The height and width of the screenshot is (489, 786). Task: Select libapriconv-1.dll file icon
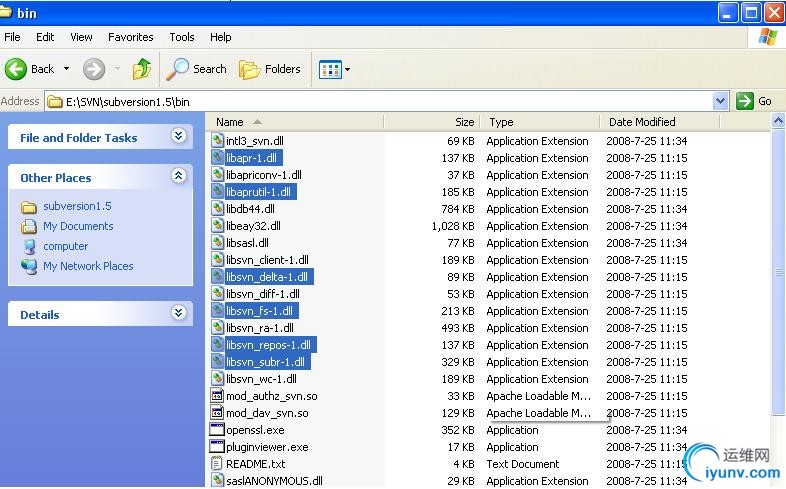[x=217, y=174]
